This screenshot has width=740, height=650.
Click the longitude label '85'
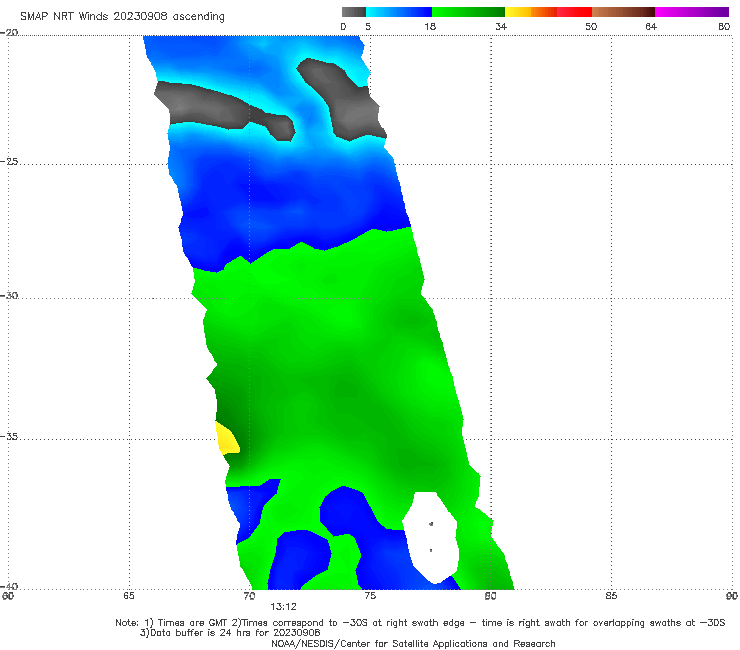click(x=611, y=596)
